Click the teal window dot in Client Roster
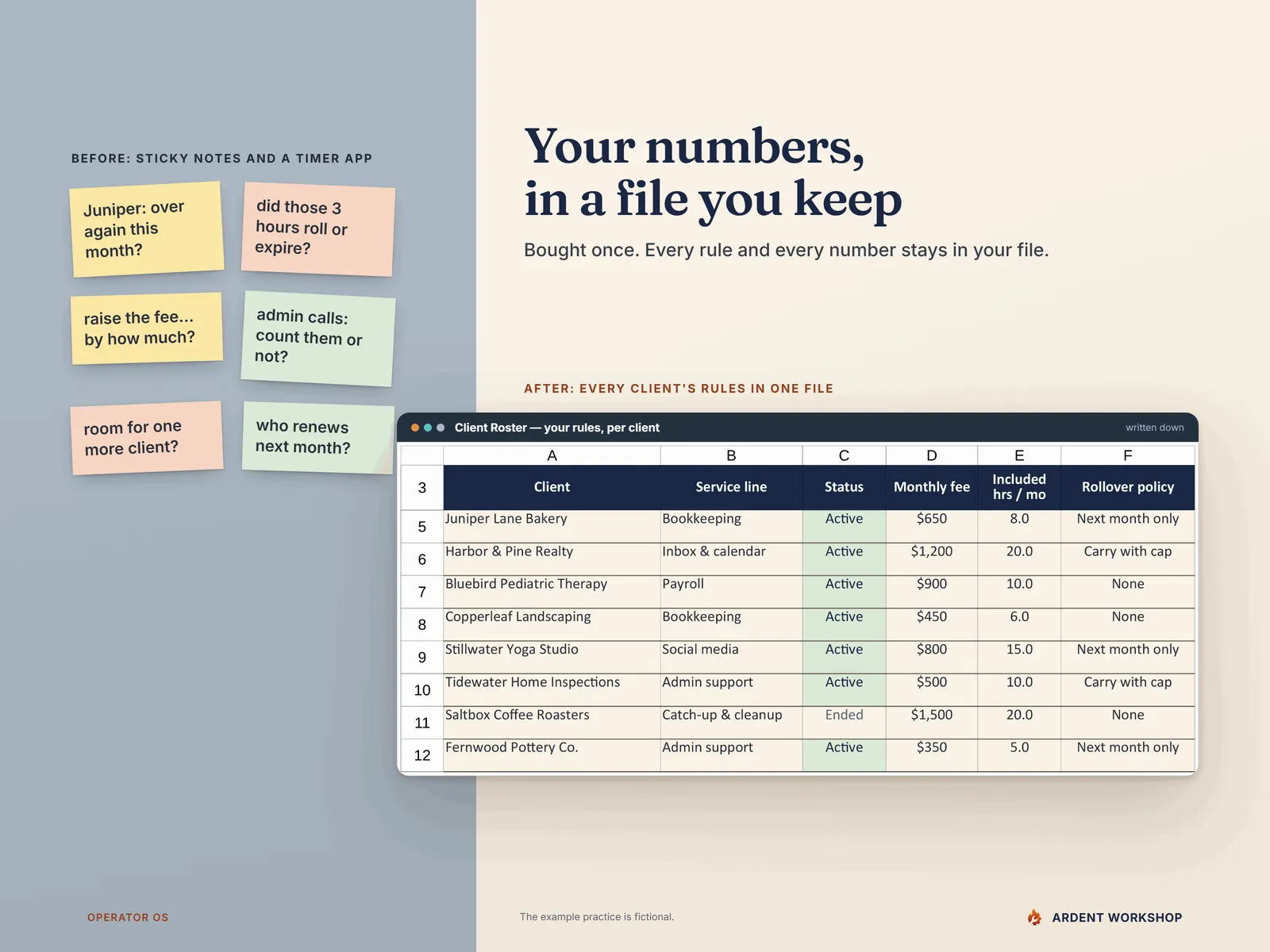The image size is (1270, 952). [428, 428]
